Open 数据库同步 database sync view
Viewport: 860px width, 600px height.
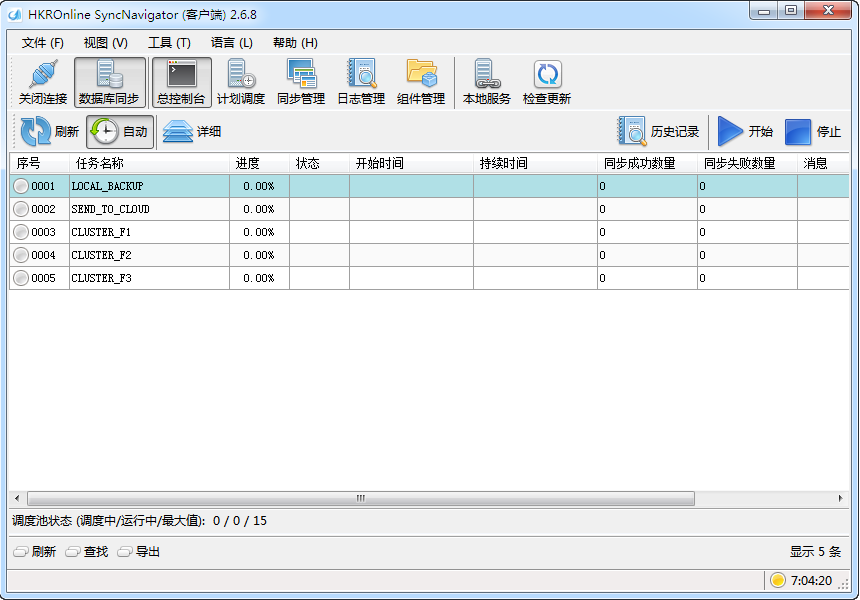(109, 82)
